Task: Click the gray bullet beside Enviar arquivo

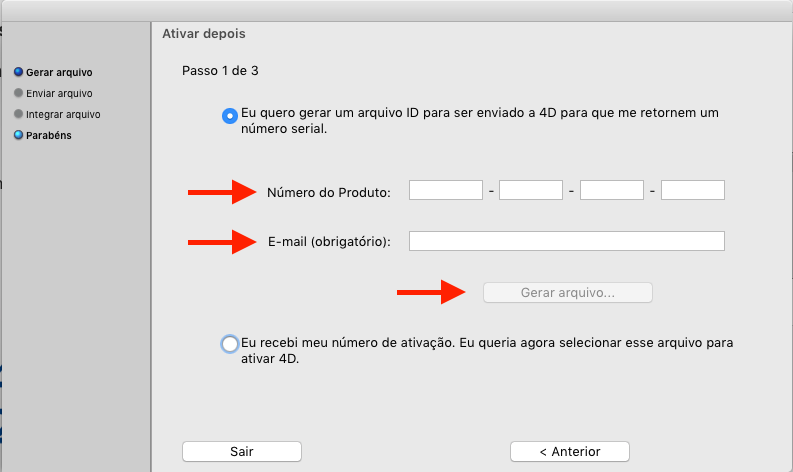Action: [18, 93]
